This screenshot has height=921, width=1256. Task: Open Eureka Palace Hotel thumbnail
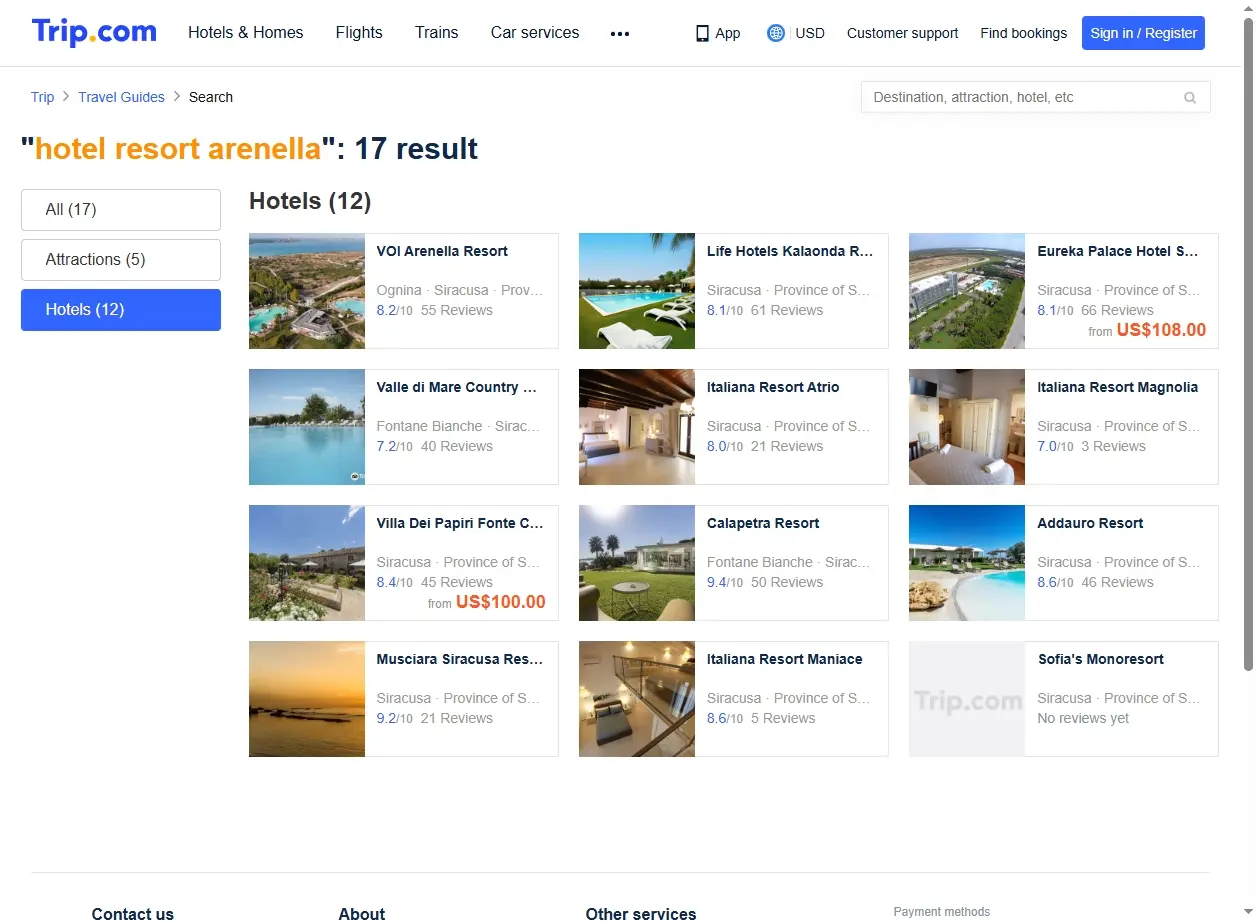(x=967, y=291)
